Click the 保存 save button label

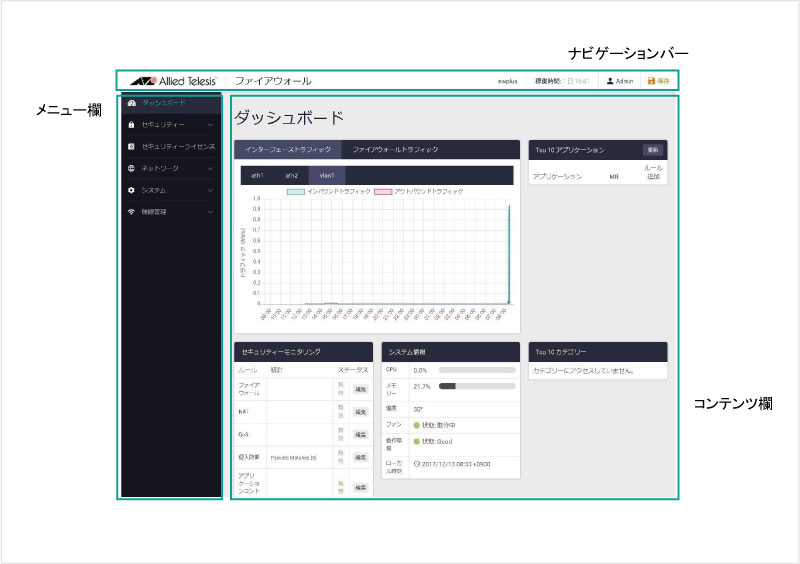click(663, 81)
